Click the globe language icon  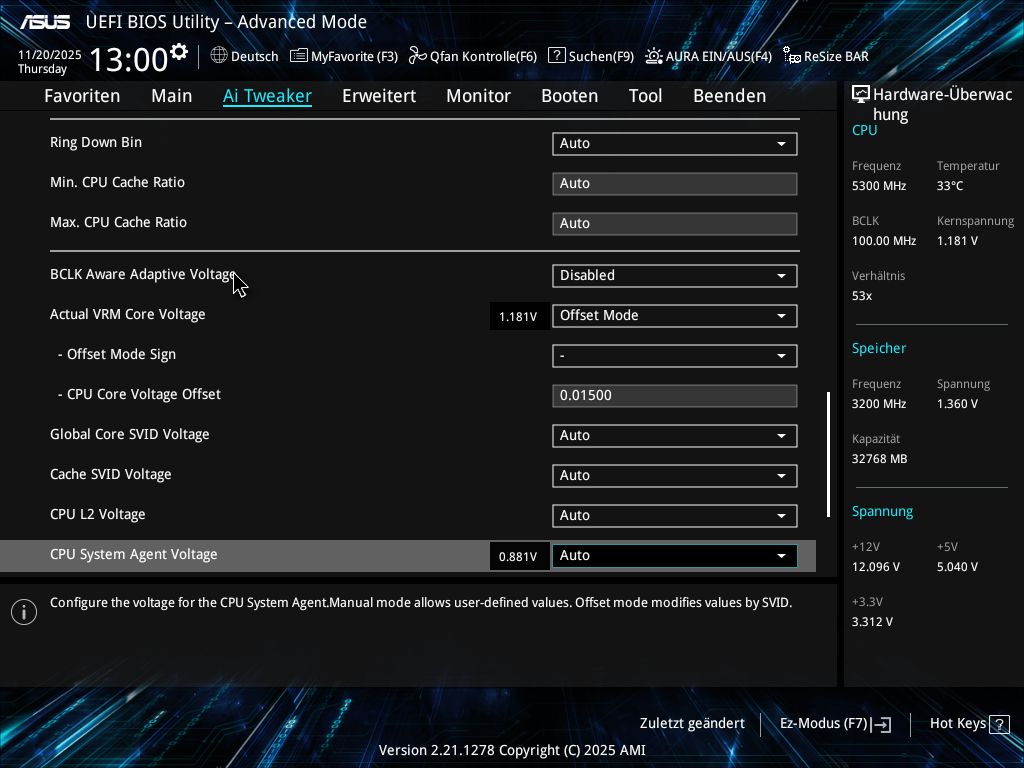(219, 56)
